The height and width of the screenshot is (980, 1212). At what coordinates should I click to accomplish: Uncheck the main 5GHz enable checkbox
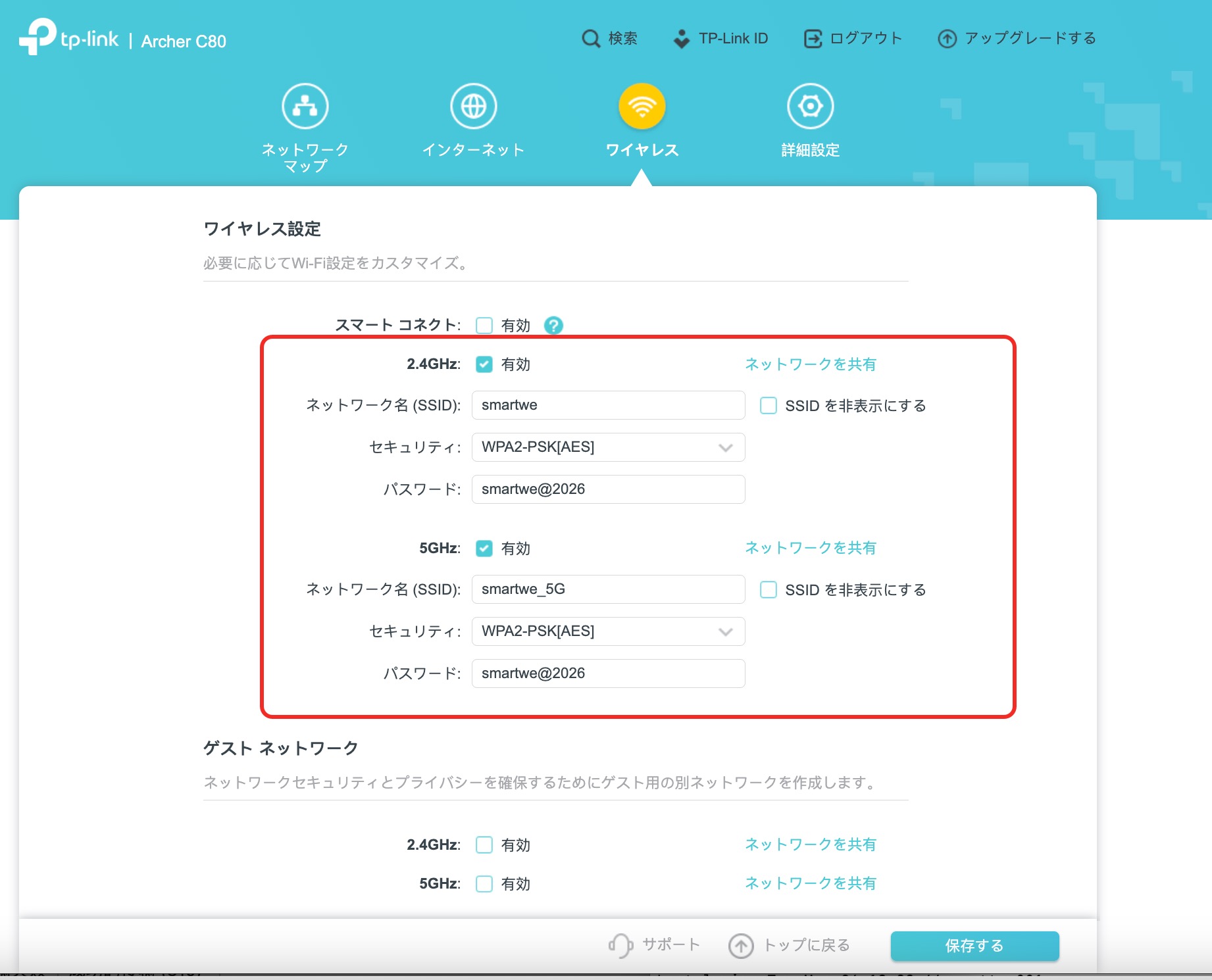484,549
